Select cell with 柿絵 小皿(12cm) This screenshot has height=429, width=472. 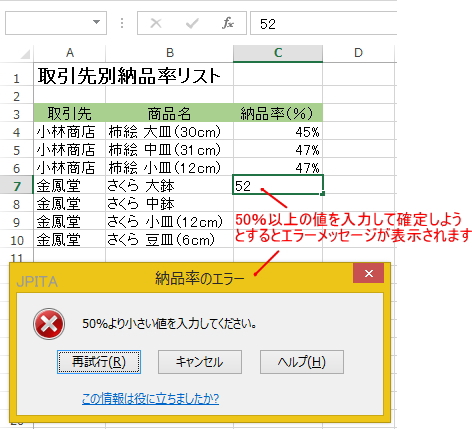[x=170, y=167]
